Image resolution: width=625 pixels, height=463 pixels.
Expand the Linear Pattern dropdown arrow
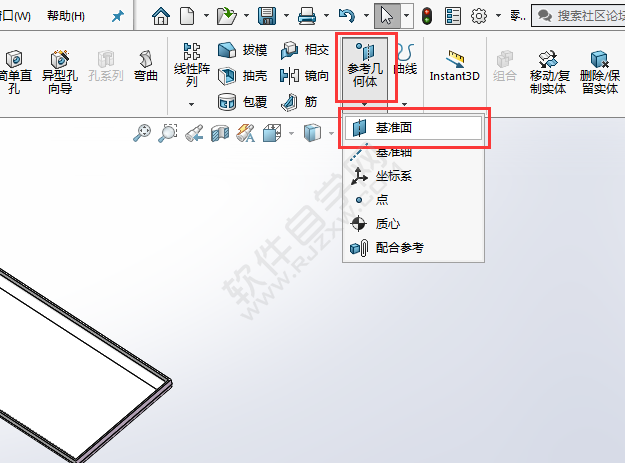click(x=192, y=104)
